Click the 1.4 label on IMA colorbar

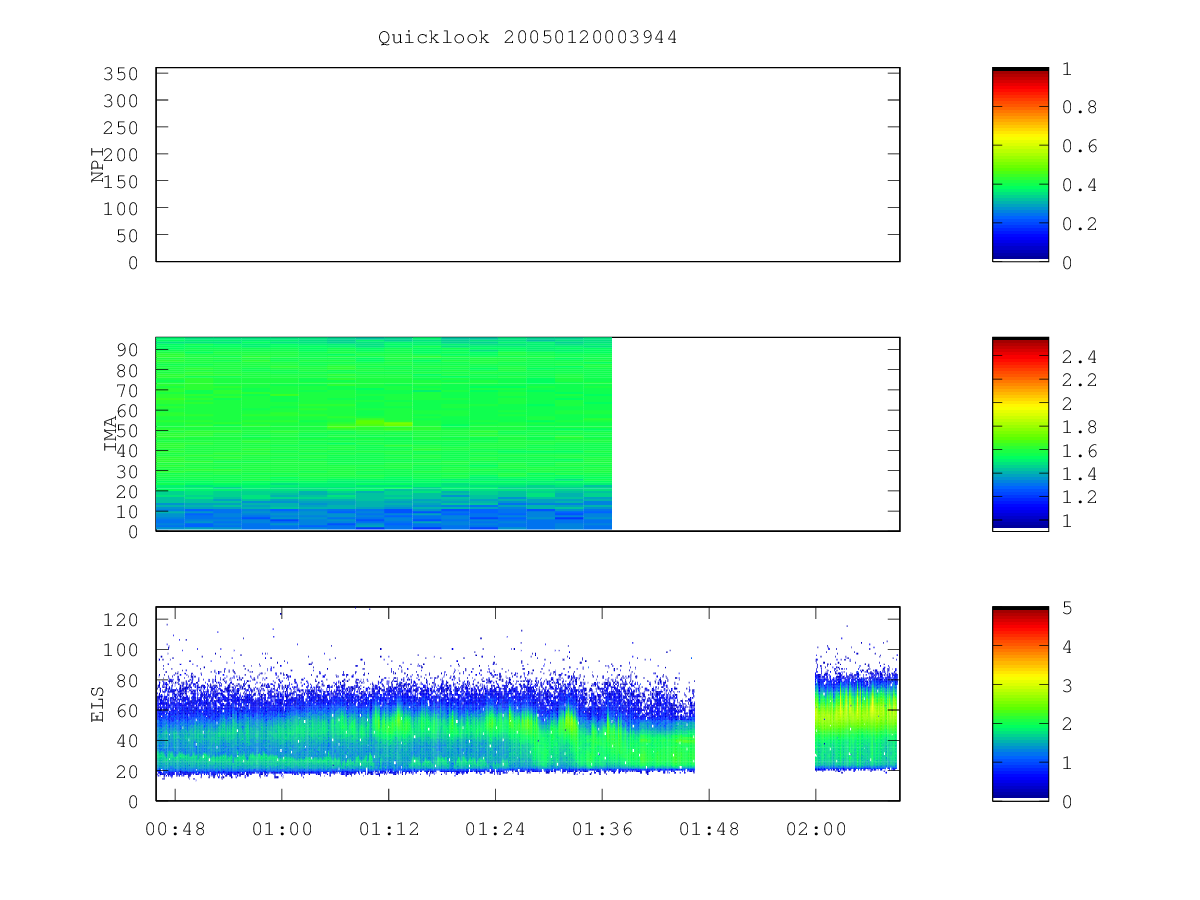[x=1079, y=474]
